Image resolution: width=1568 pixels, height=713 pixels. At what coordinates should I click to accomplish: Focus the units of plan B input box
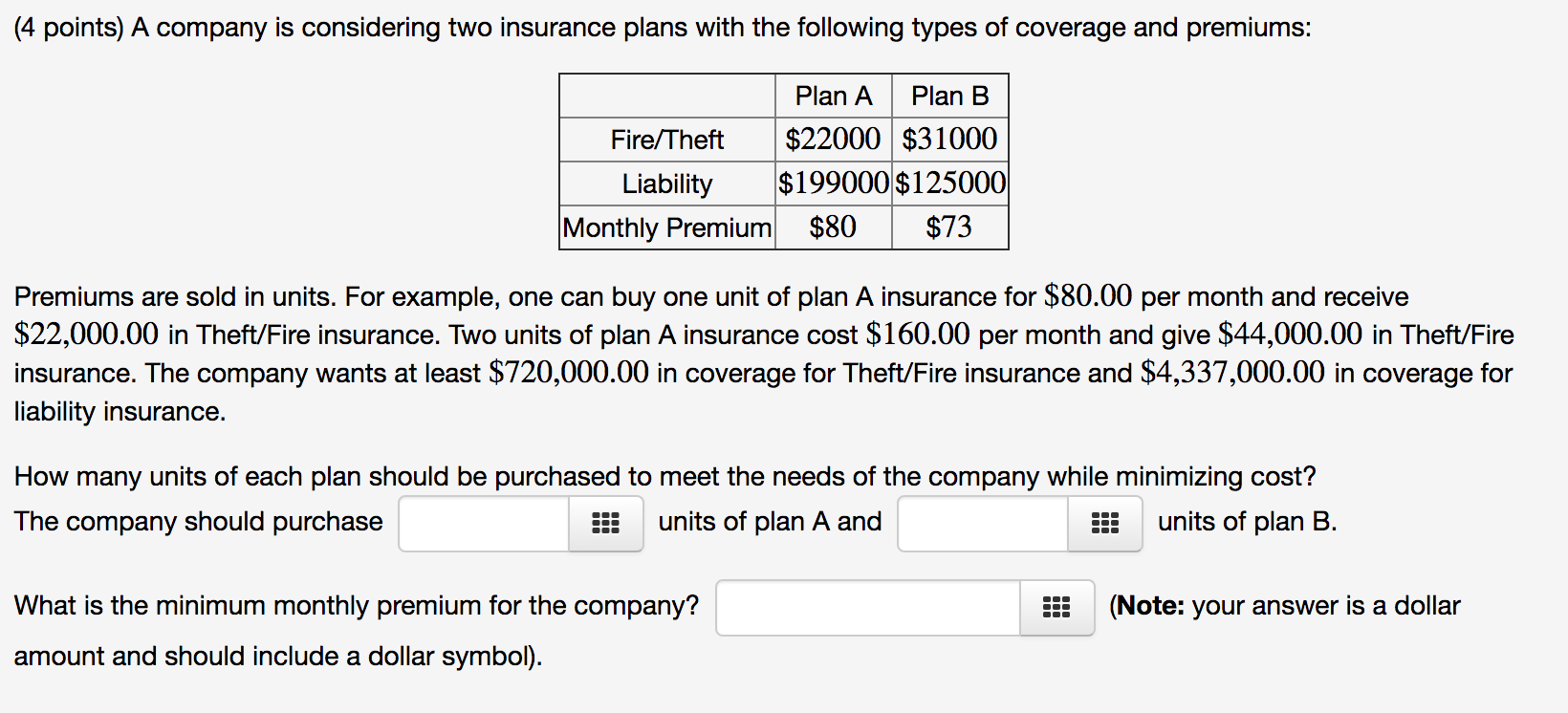coord(983,523)
